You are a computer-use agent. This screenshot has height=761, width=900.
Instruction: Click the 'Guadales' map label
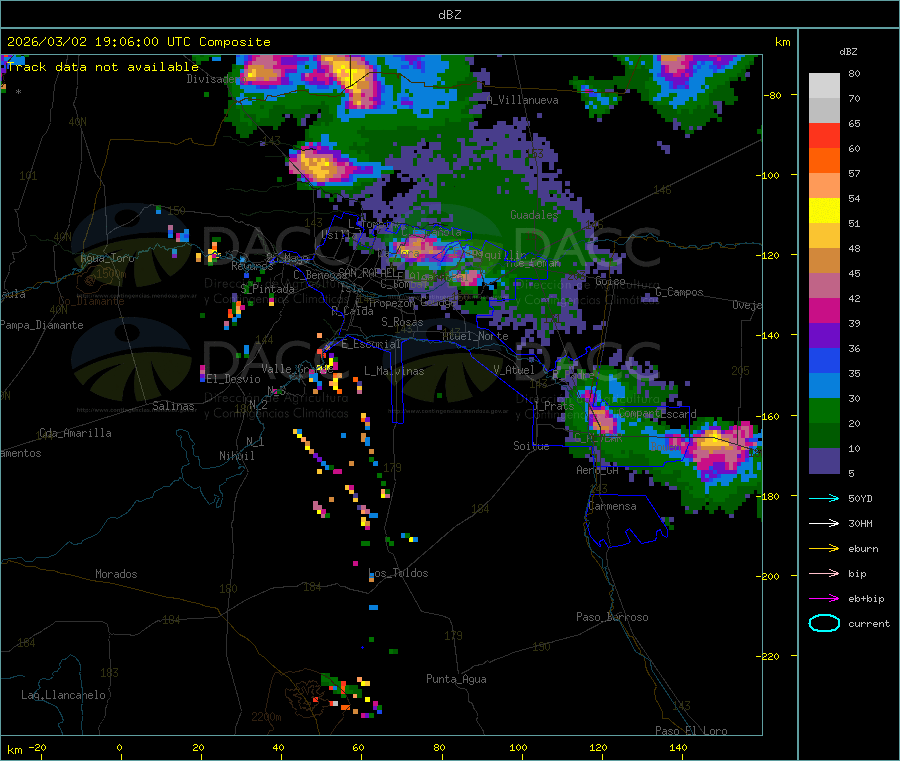pyautogui.click(x=534, y=215)
